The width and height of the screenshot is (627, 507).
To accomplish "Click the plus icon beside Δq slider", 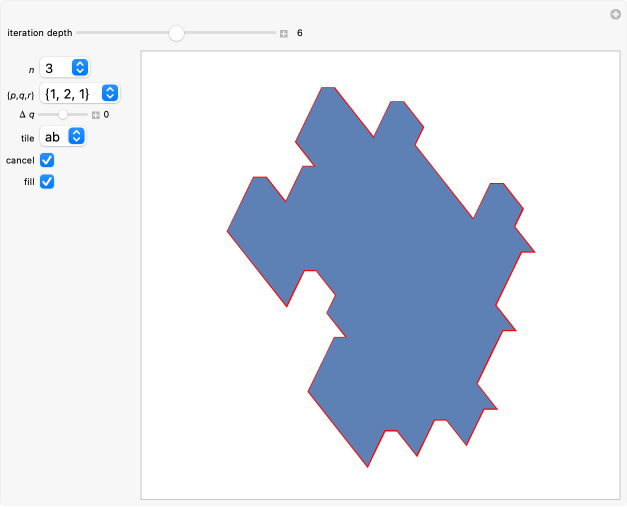I will (96, 115).
